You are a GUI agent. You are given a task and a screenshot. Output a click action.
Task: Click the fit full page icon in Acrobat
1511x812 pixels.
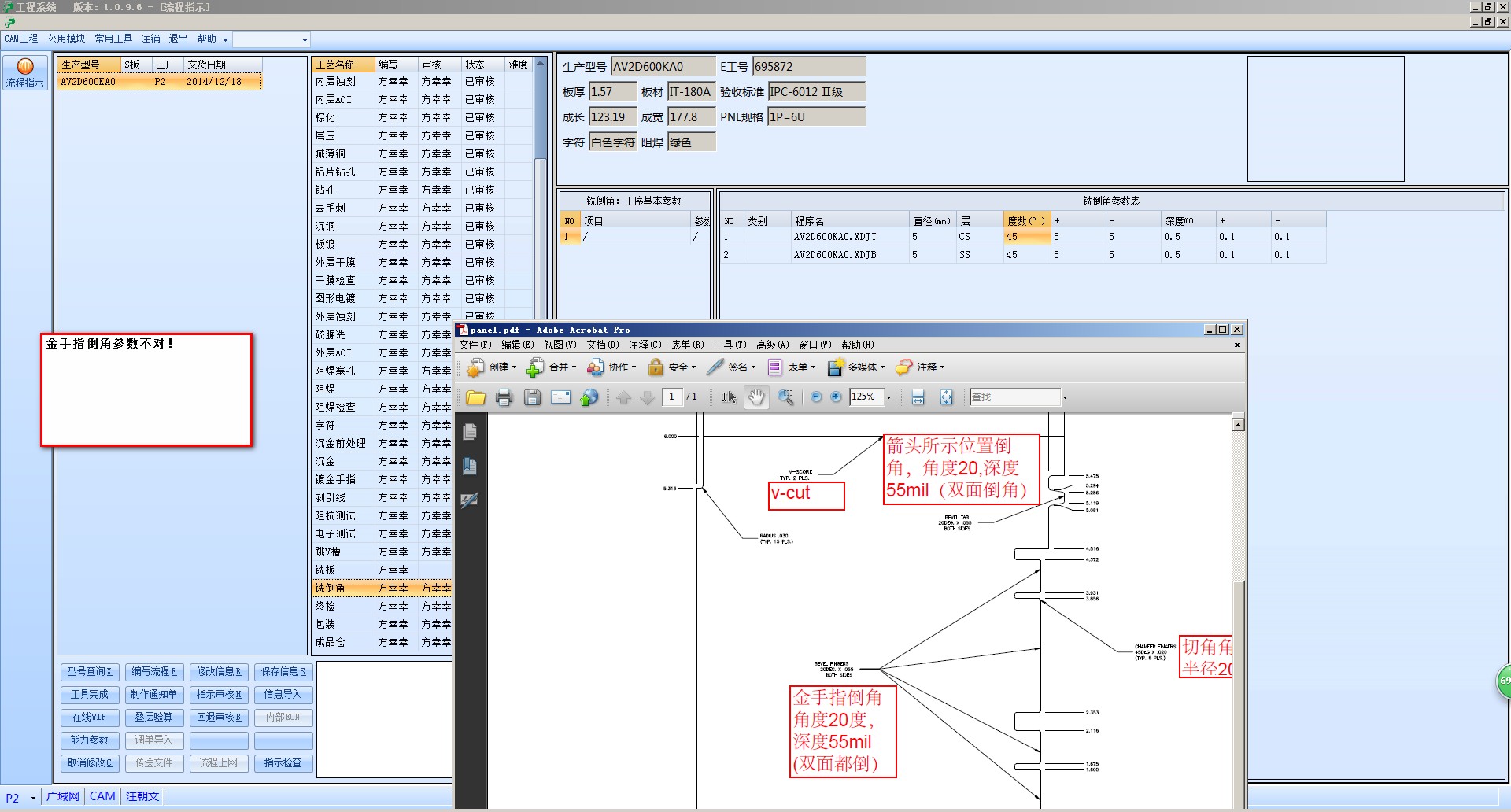click(946, 397)
